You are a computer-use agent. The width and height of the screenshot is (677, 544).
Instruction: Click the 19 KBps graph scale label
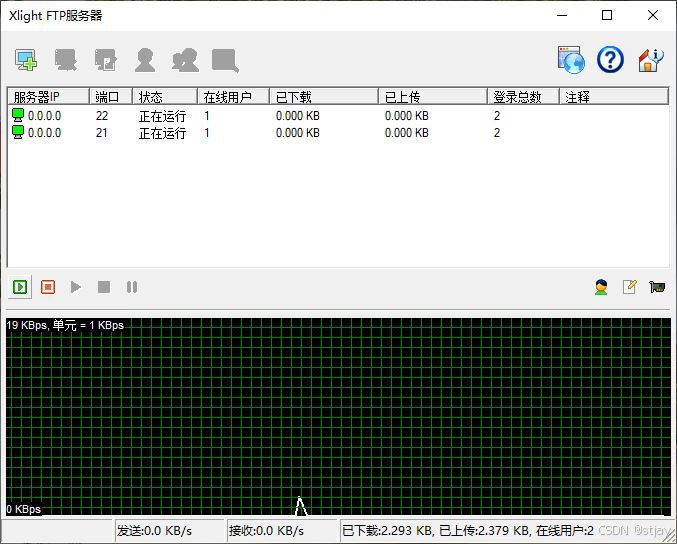click(65, 325)
